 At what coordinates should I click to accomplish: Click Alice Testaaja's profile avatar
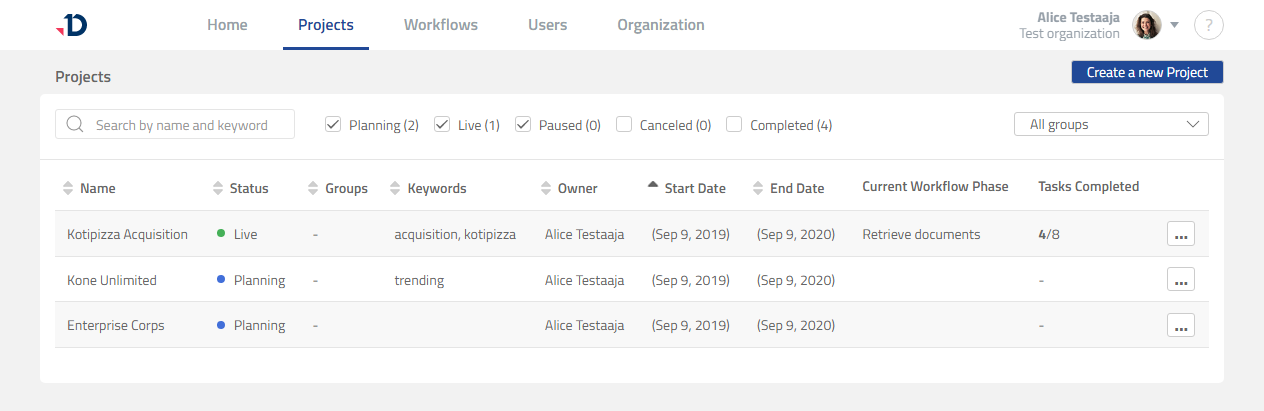[x=1146, y=26]
